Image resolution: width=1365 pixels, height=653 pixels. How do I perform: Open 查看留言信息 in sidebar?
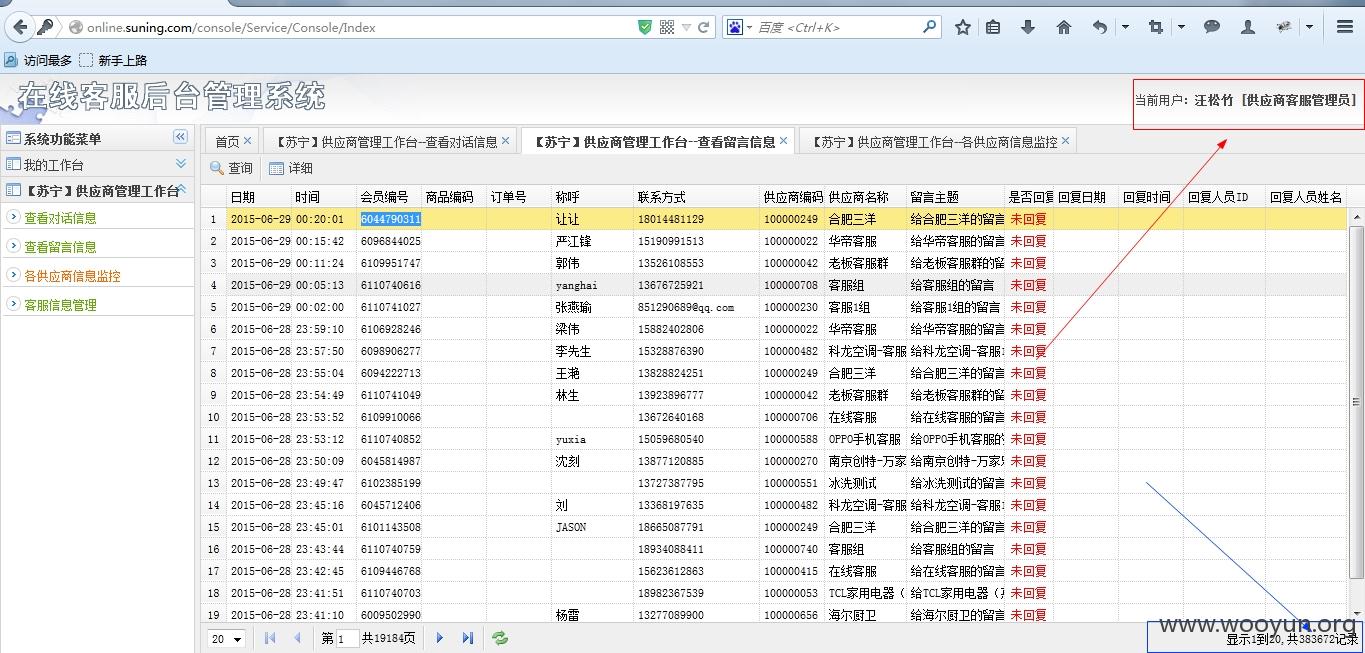60,247
